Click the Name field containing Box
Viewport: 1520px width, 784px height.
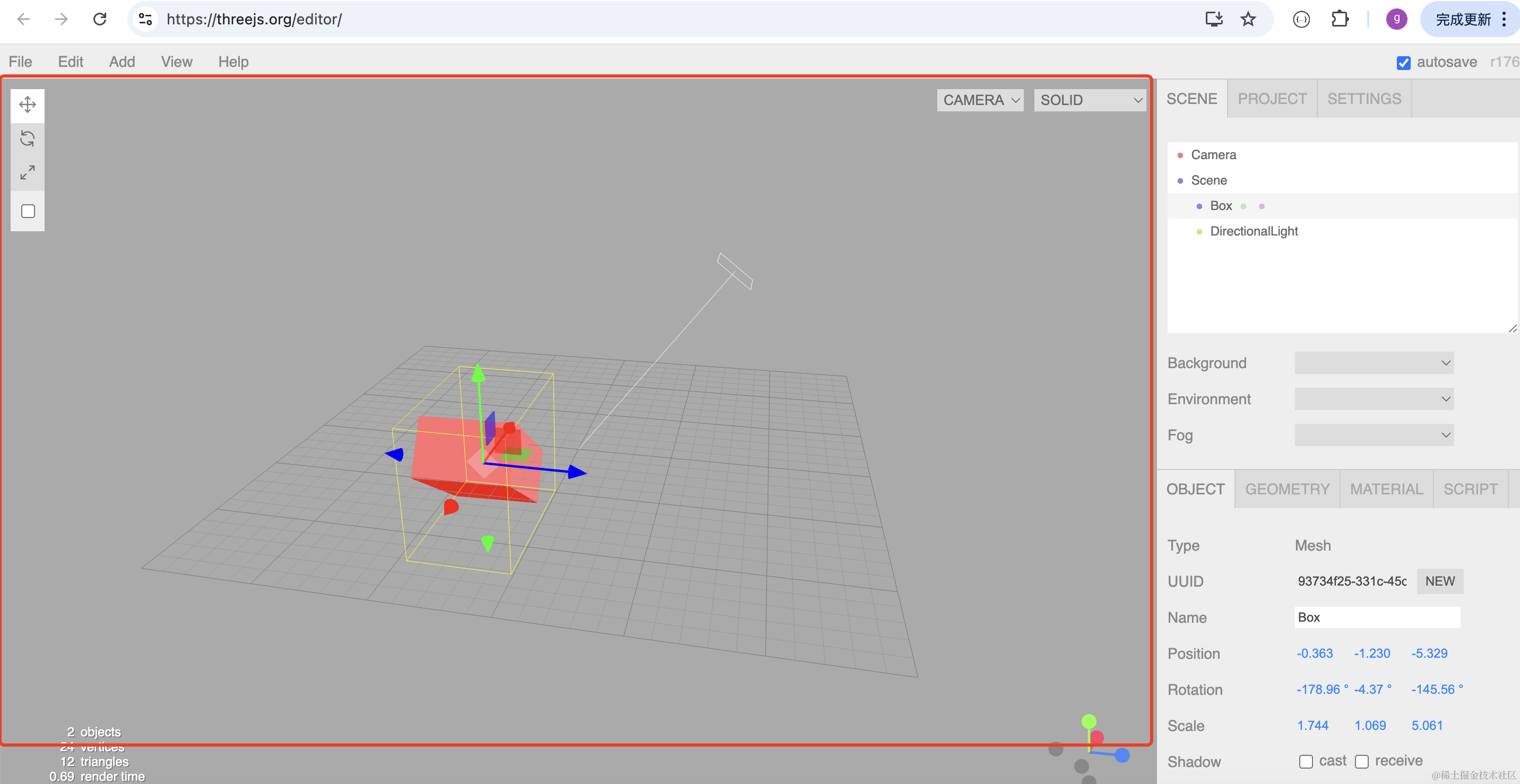1377,617
